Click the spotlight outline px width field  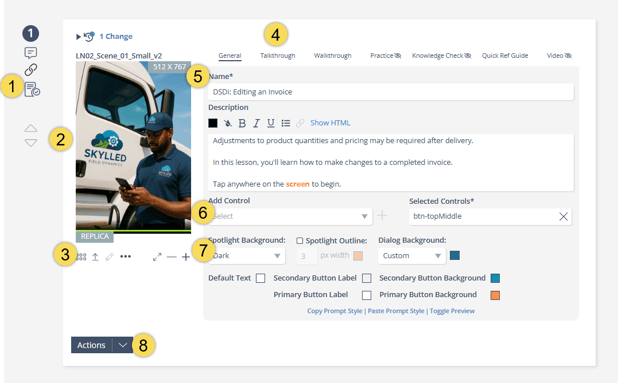coord(307,256)
